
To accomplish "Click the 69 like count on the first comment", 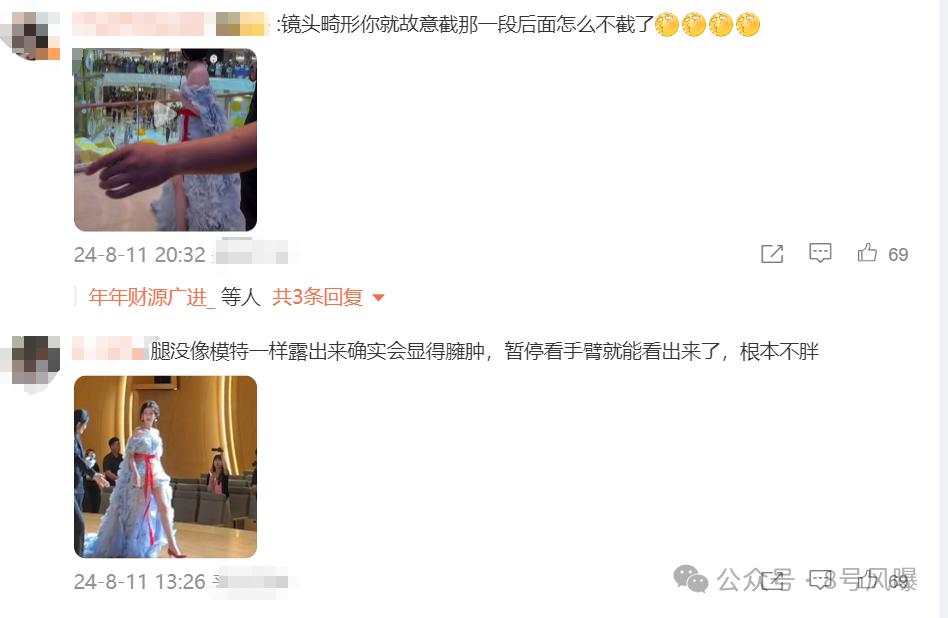I will pos(898,255).
